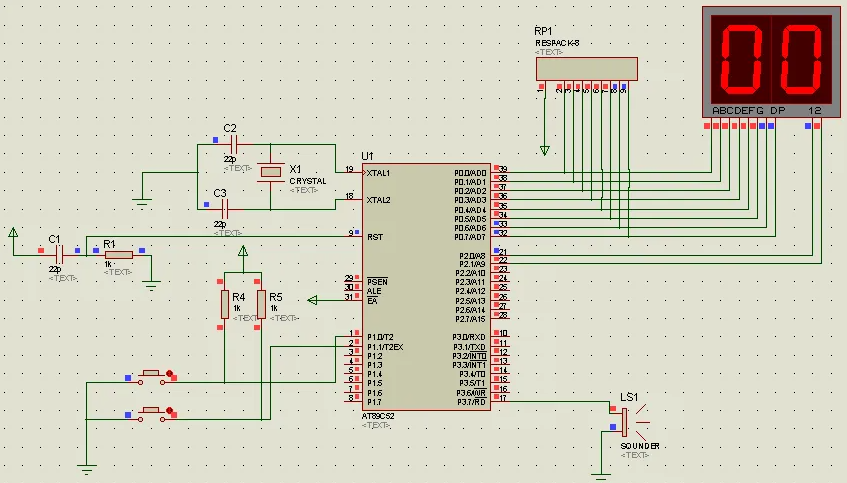847x483 pixels.
Task: Click the right digit of the seven-segment display
Action: coord(801,59)
